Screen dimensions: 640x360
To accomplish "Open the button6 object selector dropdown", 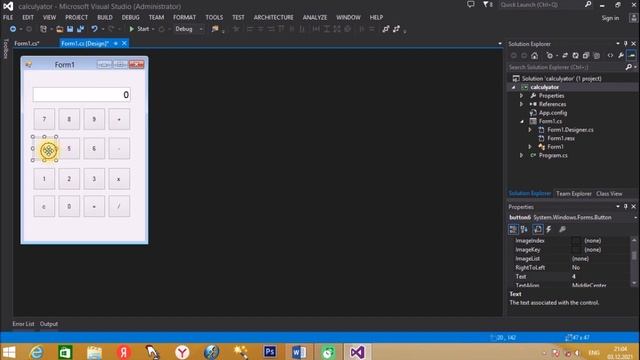I will coord(636,218).
